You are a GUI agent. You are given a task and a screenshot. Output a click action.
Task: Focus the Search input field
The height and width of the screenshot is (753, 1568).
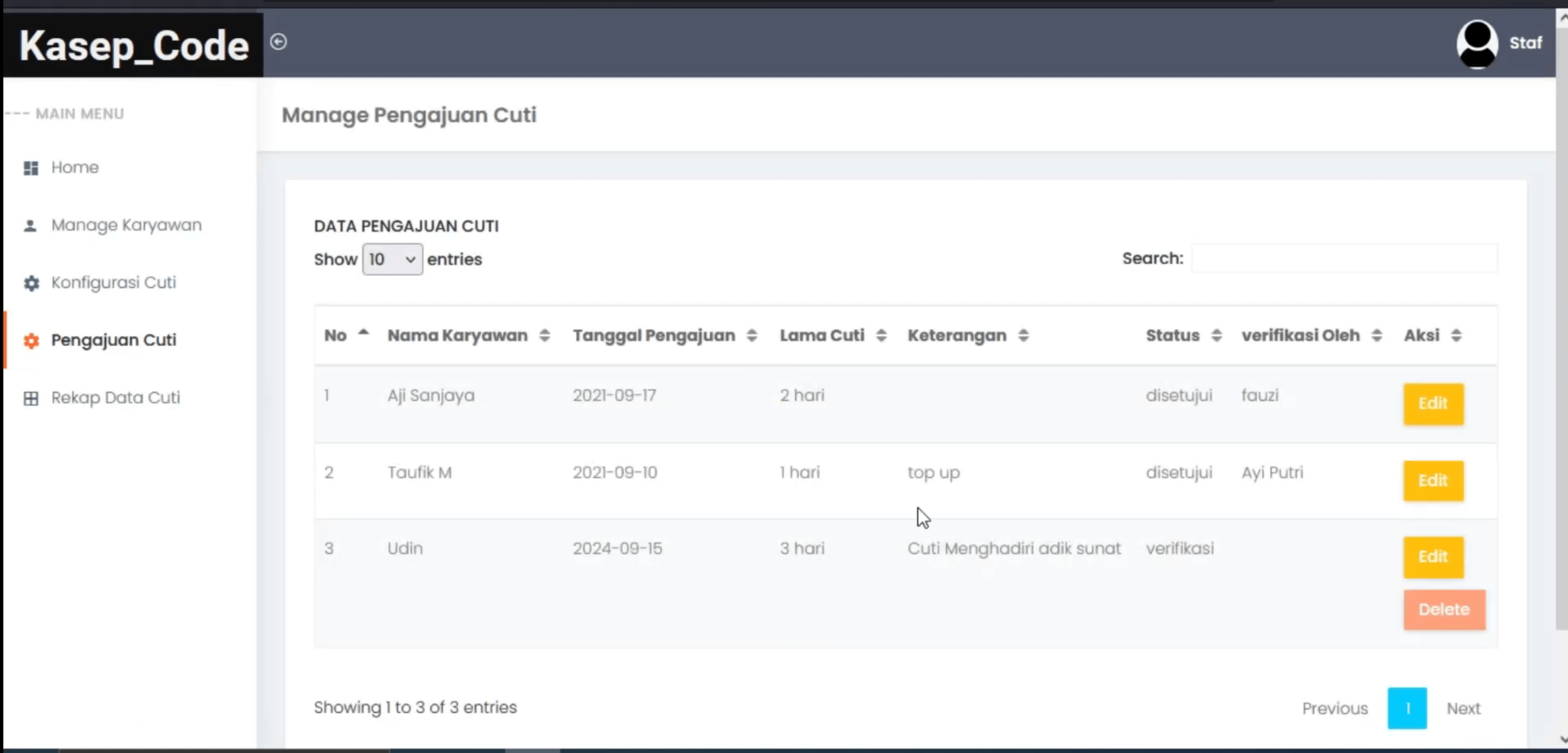(x=1344, y=258)
